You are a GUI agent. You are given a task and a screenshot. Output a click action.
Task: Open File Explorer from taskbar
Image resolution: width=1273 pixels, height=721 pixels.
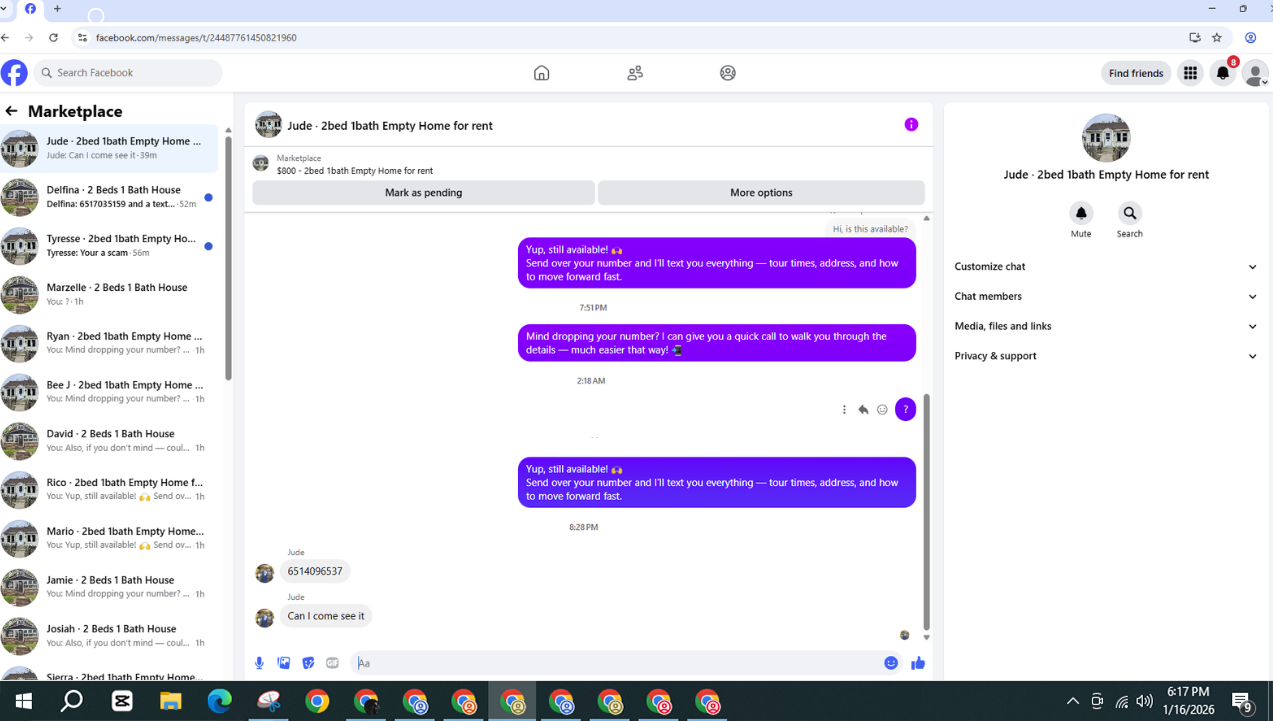pos(170,701)
